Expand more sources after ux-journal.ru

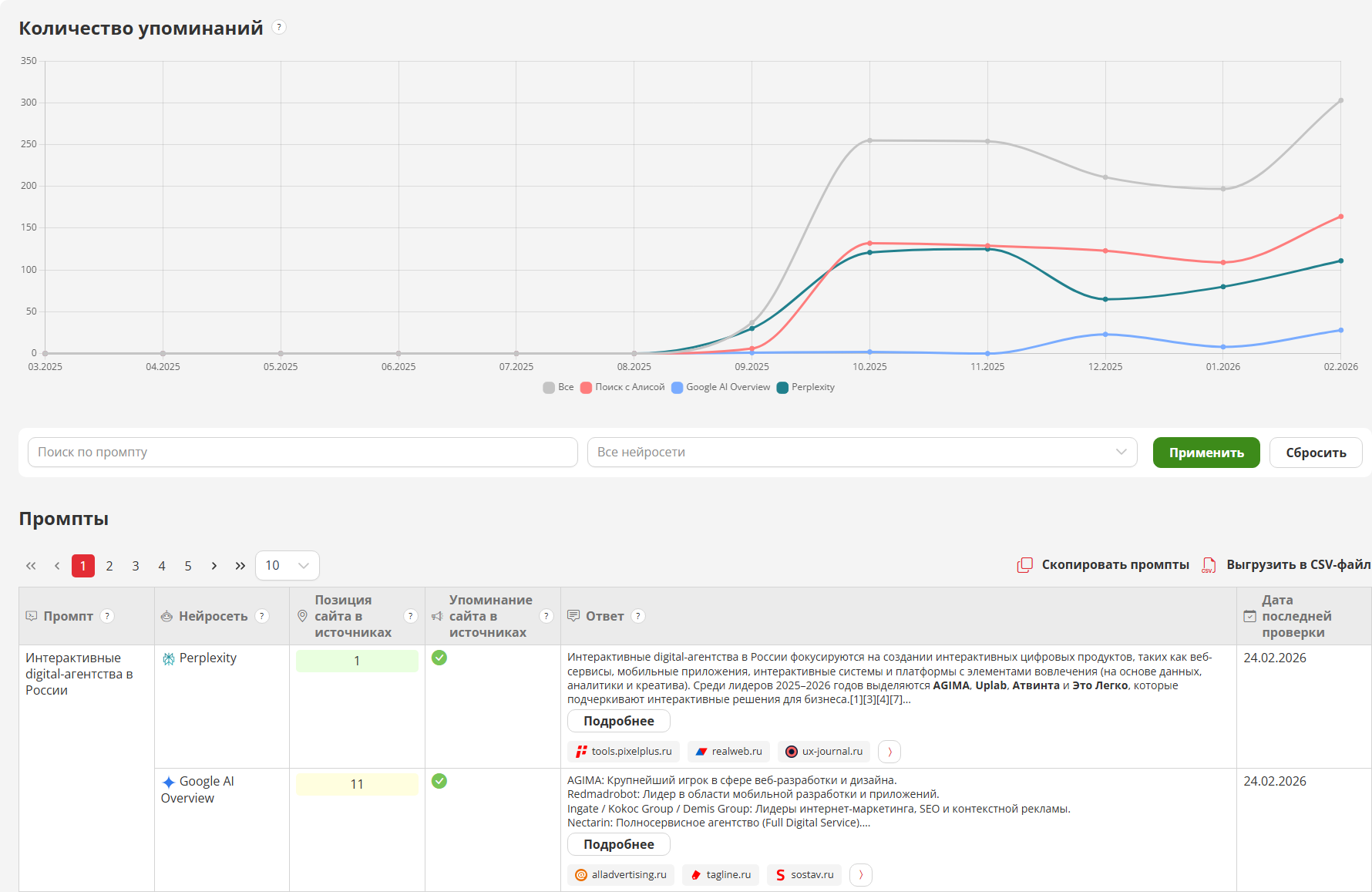coord(889,752)
